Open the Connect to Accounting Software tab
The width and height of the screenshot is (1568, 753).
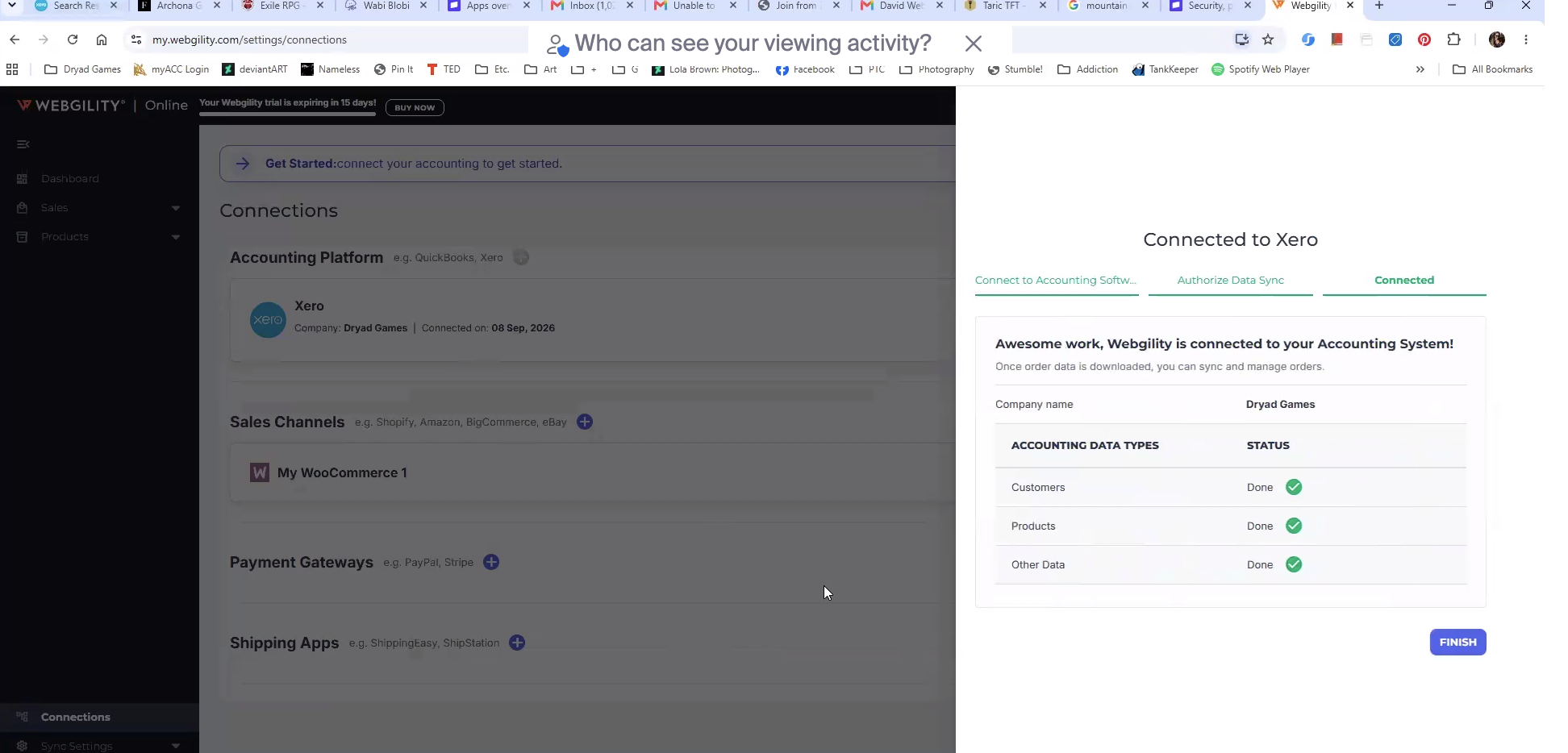pyautogui.click(x=1056, y=281)
